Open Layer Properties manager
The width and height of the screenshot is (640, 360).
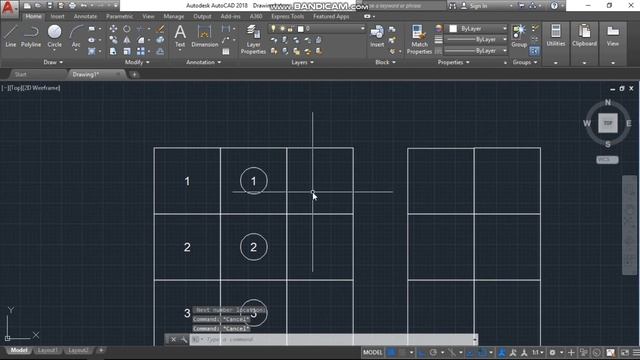(x=253, y=39)
